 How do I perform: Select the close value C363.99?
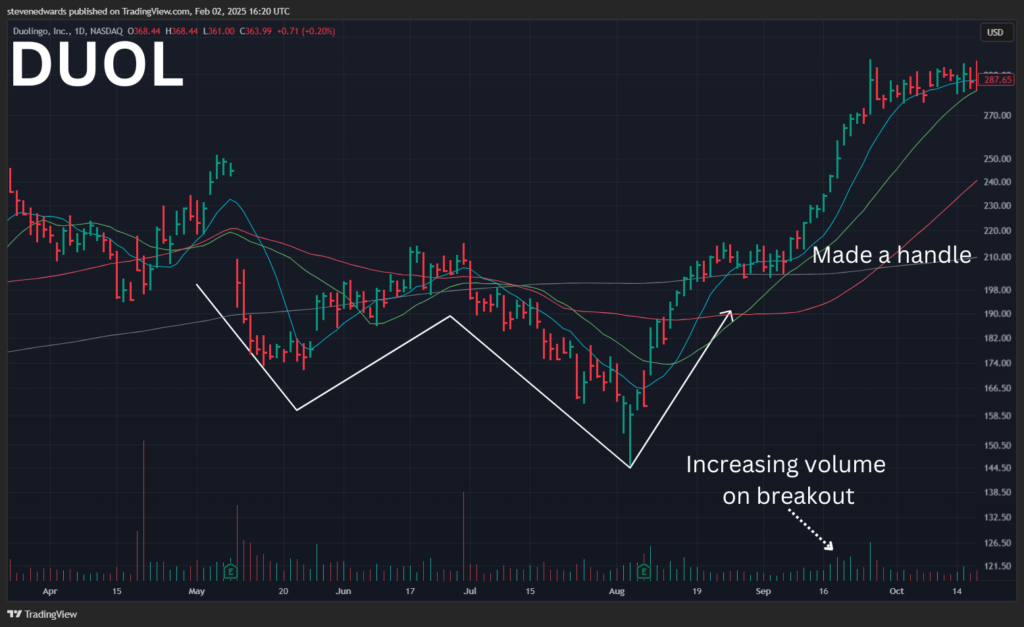[x=255, y=31]
